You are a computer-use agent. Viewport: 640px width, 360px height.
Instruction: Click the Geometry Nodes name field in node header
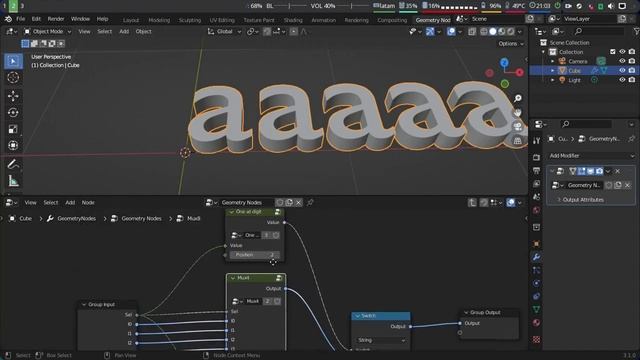tap(246, 202)
